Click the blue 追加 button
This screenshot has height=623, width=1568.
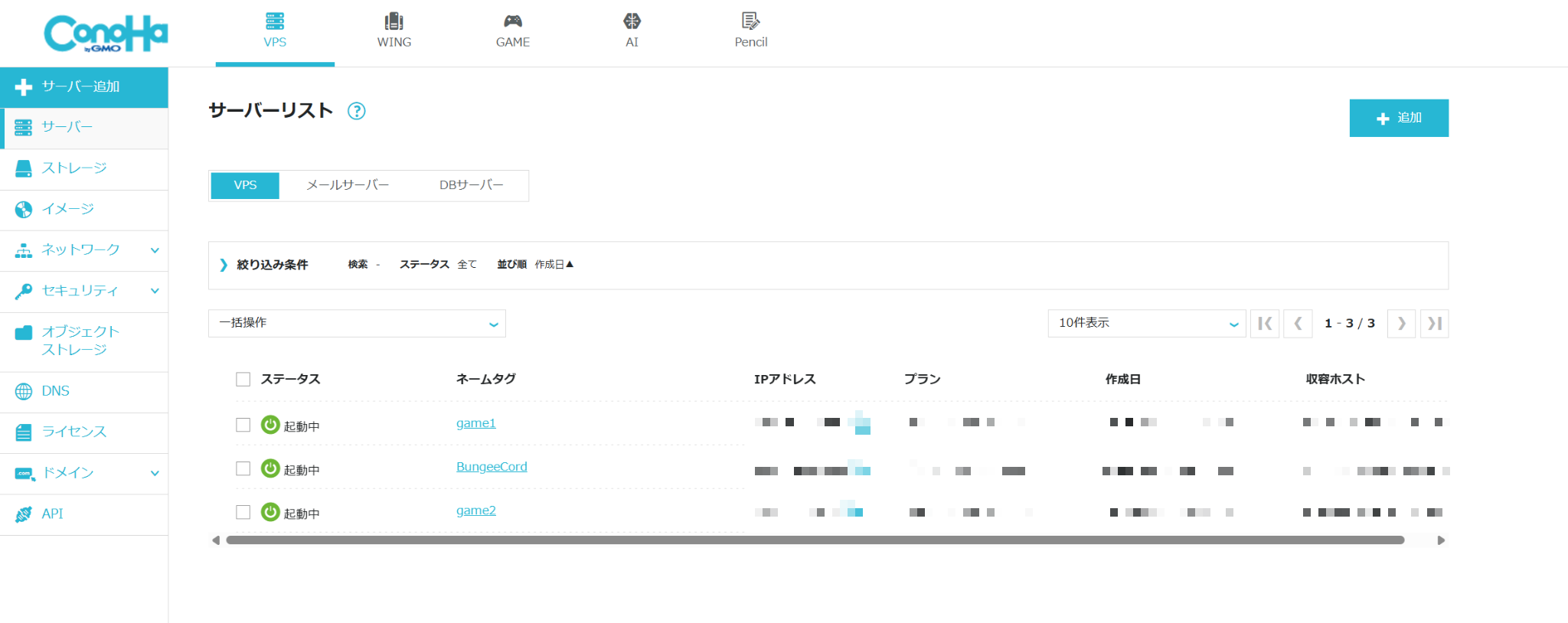1398,118
